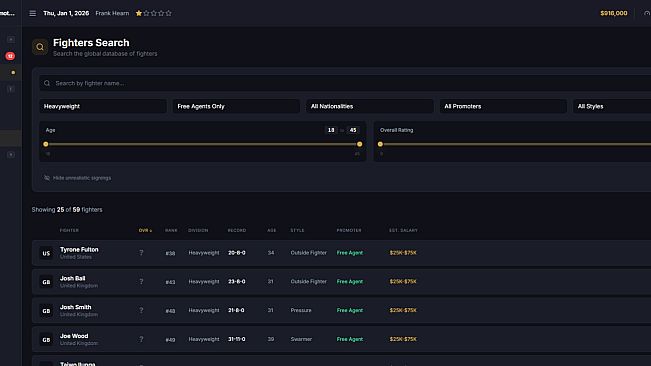Viewport: 651px width, 366px height.
Task: Click the Free Agent tag for Josh Smith
Action: (x=350, y=310)
